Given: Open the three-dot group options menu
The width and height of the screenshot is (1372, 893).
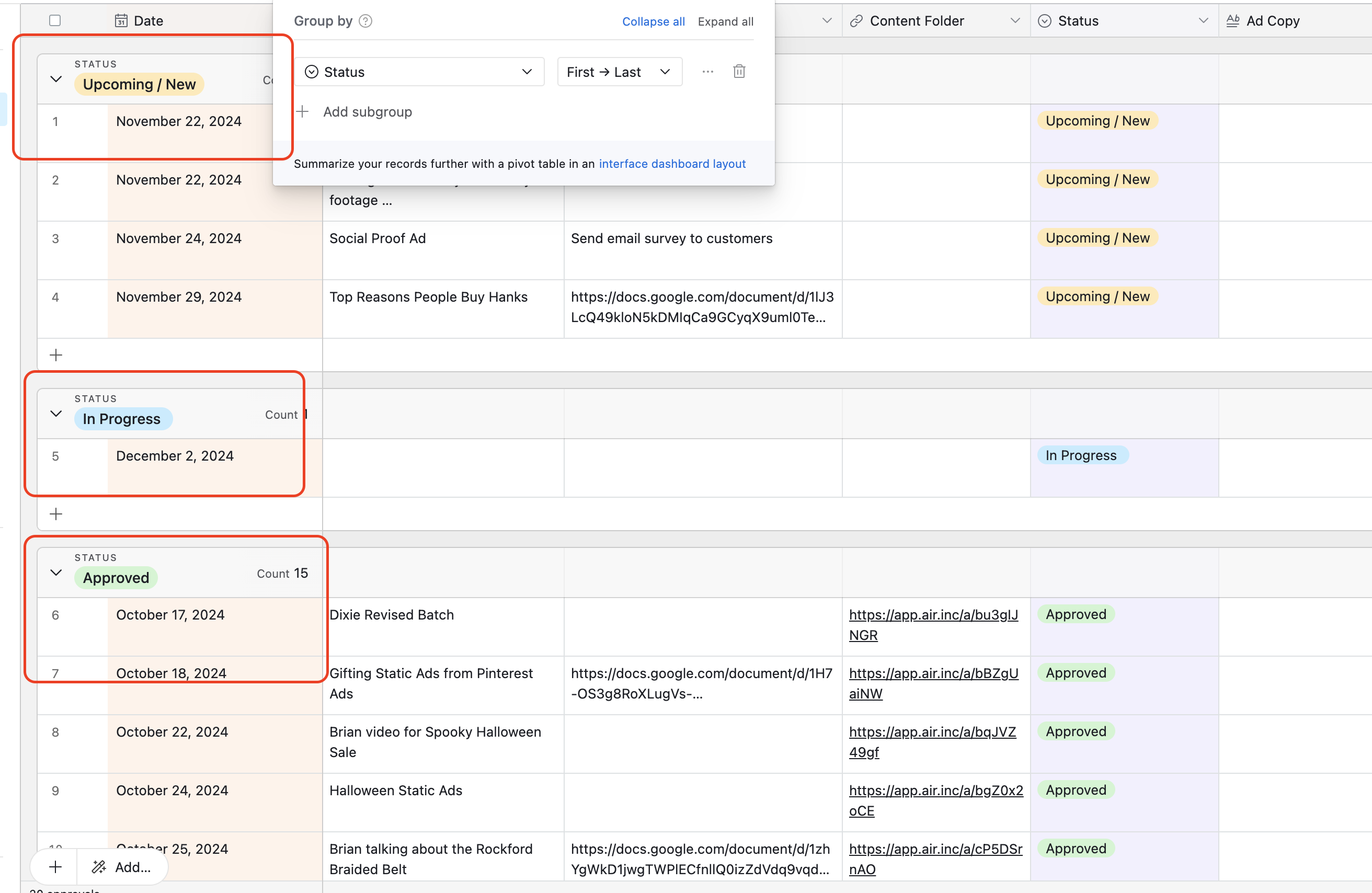Looking at the screenshot, I should [x=707, y=72].
